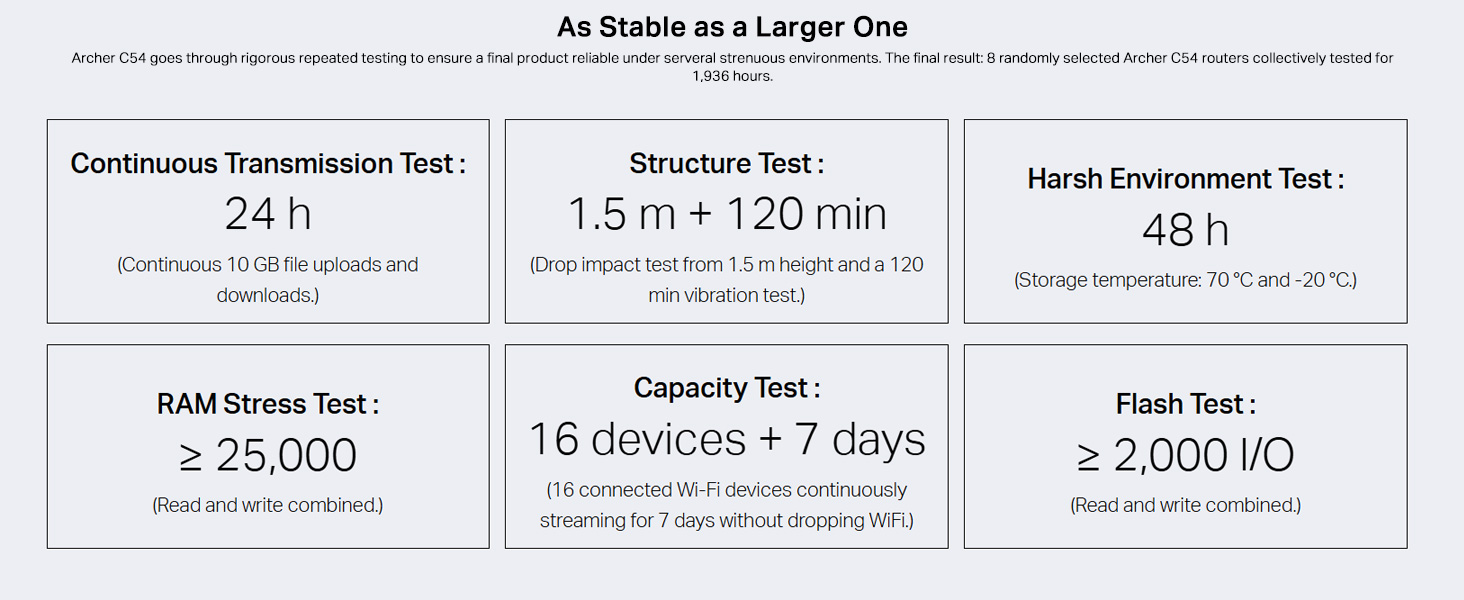
Task: Select the Flash Test title
Action: (x=1186, y=405)
